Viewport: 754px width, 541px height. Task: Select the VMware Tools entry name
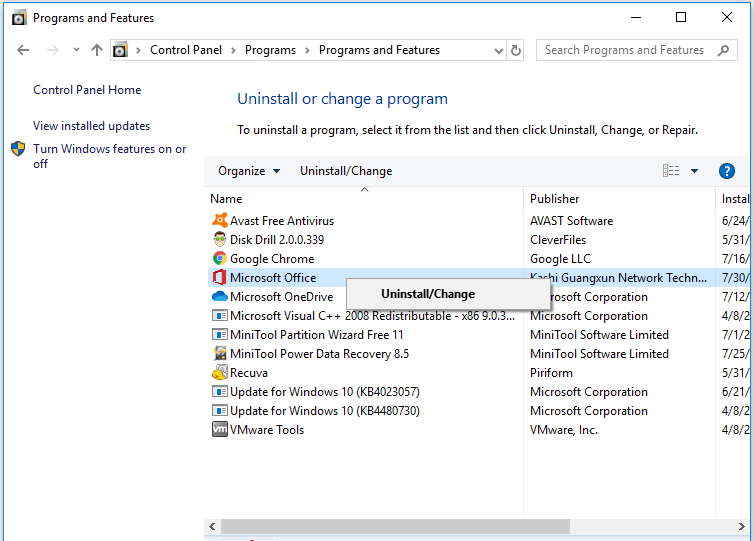(x=267, y=430)
